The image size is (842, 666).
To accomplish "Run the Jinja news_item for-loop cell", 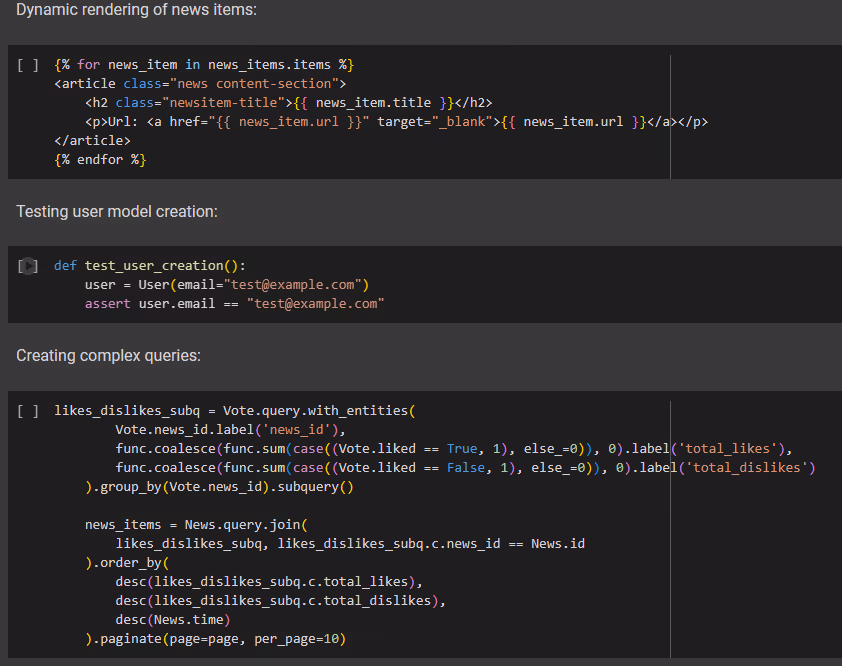I will point(28,65).
